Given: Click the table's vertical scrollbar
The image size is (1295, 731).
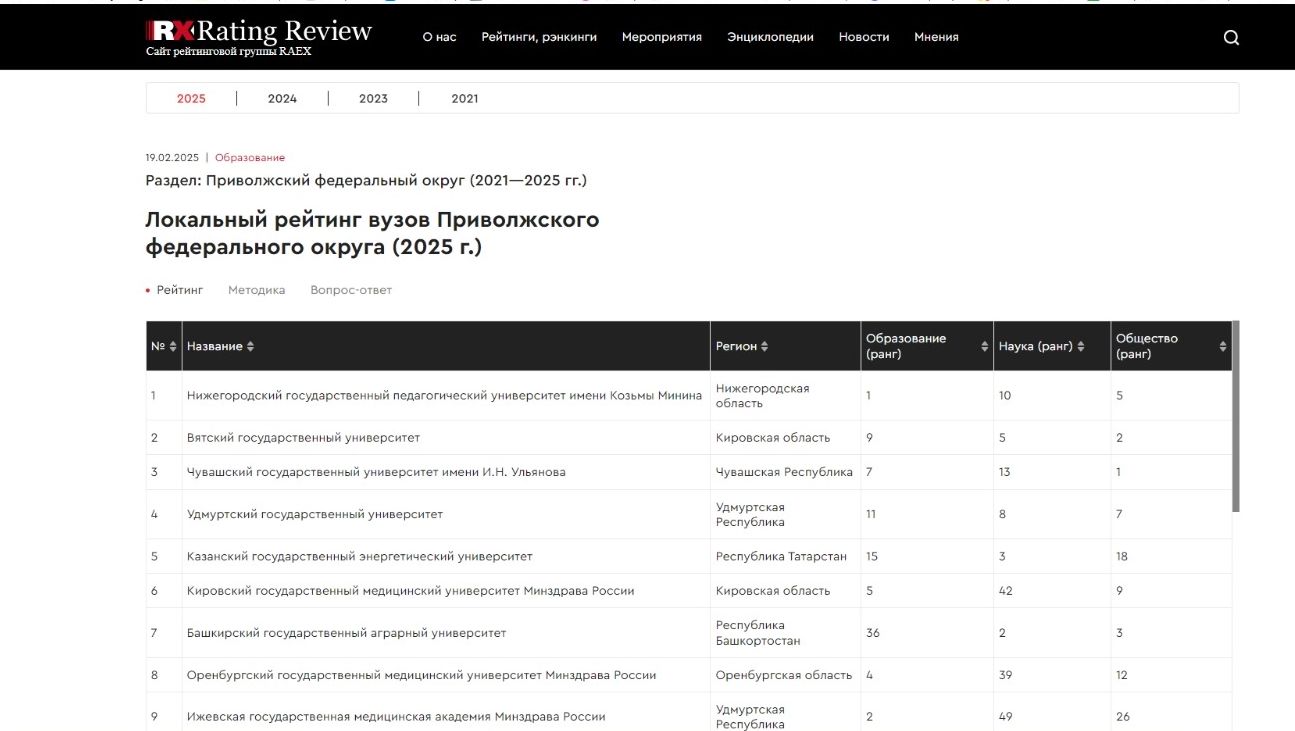Looking at the screenshot, I should coord(1236,417).
